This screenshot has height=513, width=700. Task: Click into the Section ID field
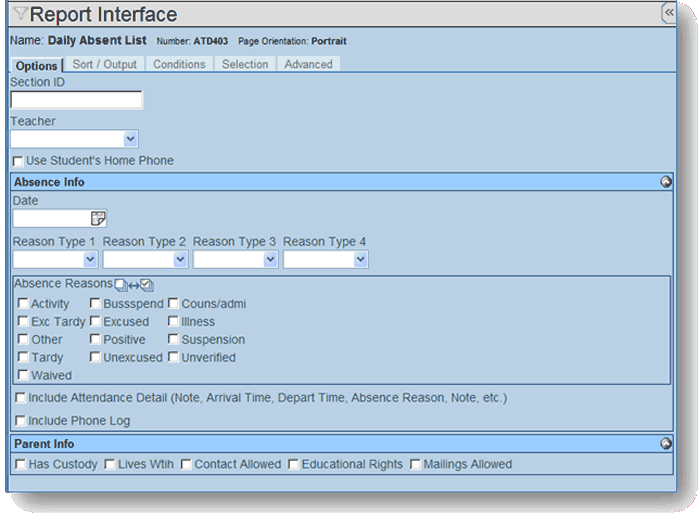tap(76, 100)
